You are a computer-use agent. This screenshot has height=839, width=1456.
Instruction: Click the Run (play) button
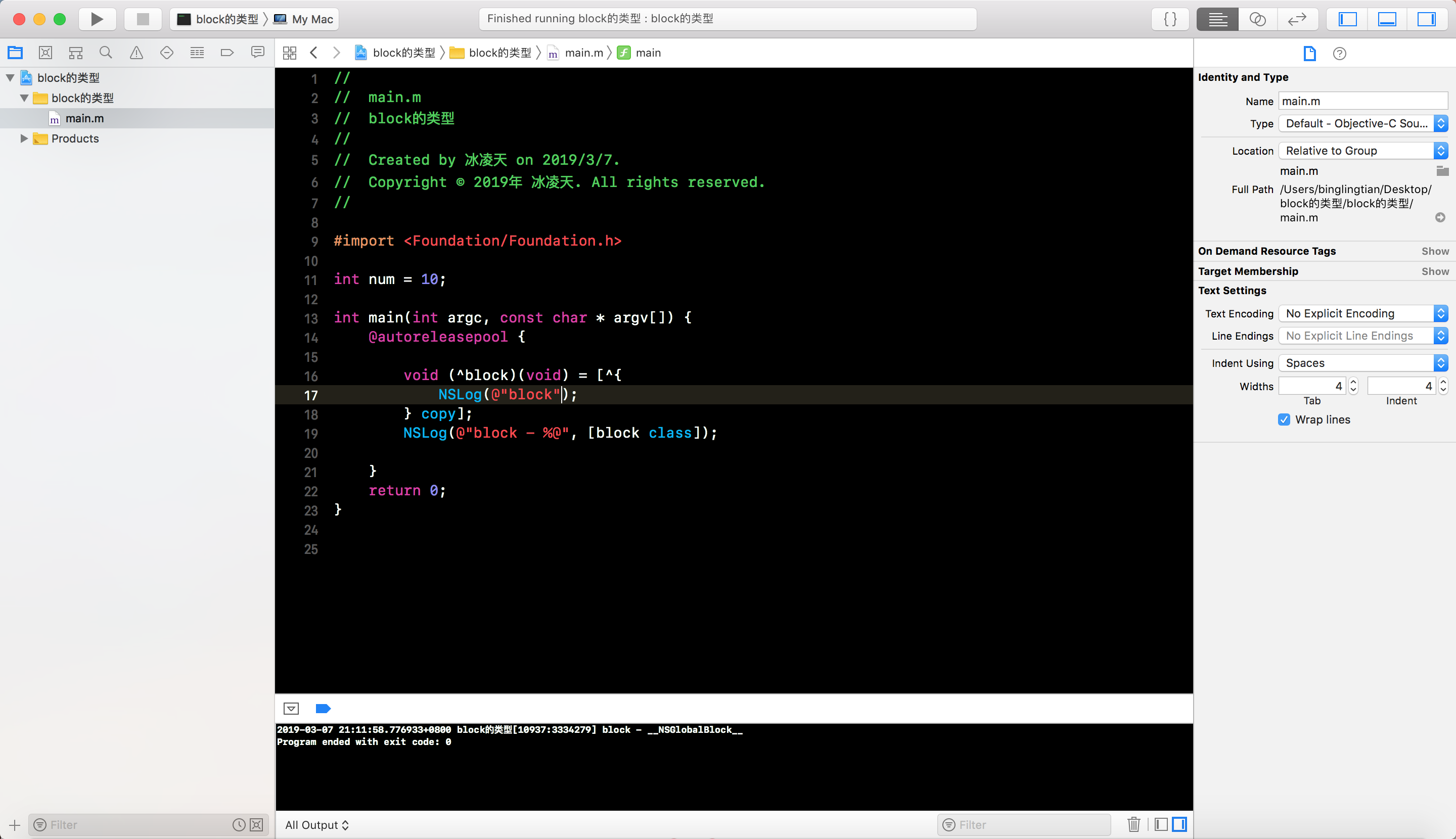tap(97, 19)
